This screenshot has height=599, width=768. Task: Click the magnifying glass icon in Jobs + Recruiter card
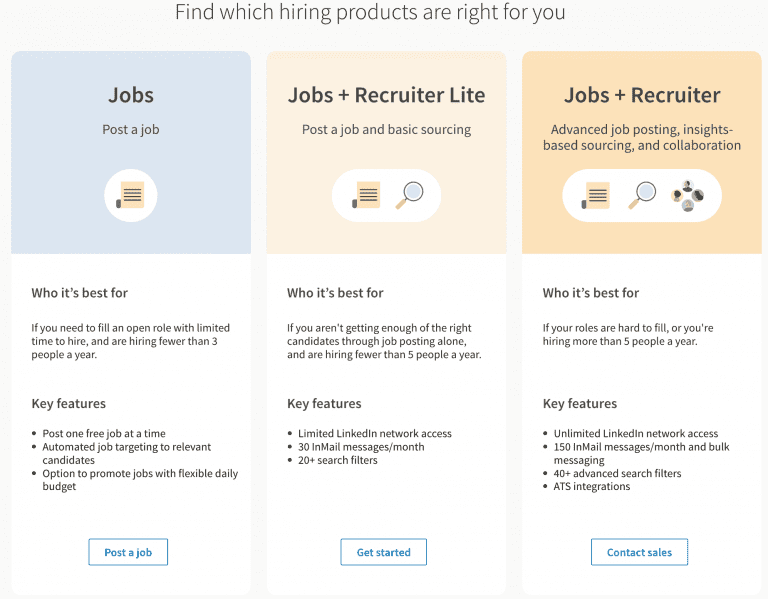(642, 195)
